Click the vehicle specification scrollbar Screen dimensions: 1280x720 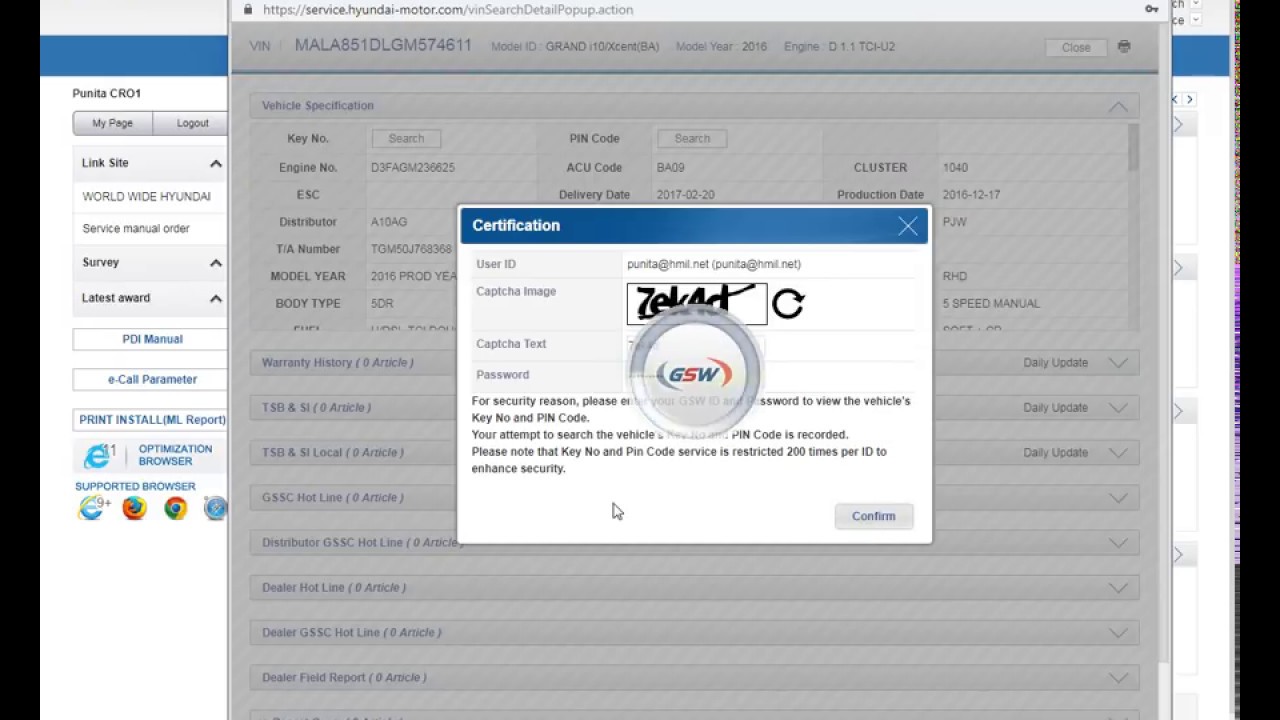(x=1133, y=148)
